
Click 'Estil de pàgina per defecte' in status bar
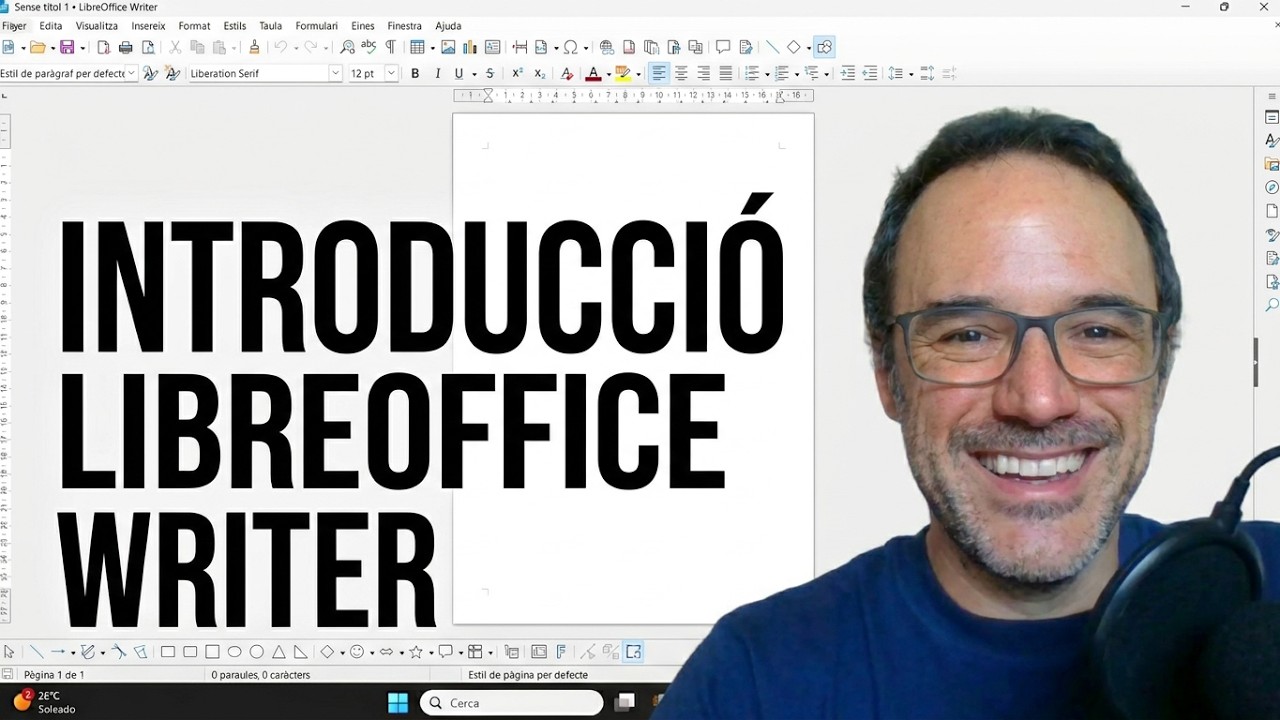click(528, 675)
